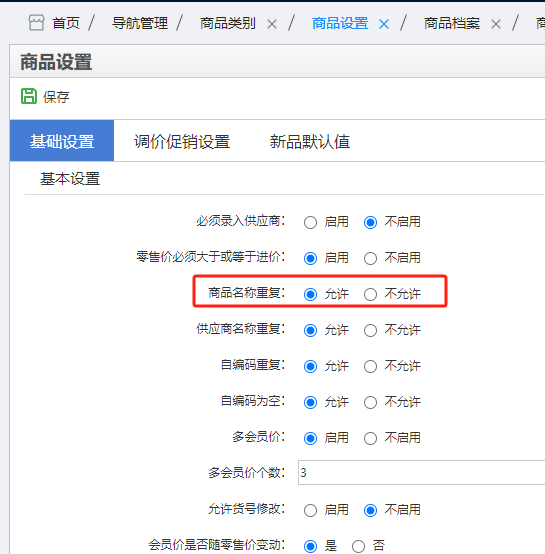Click the green save disk icon

(x=29, y=96)
